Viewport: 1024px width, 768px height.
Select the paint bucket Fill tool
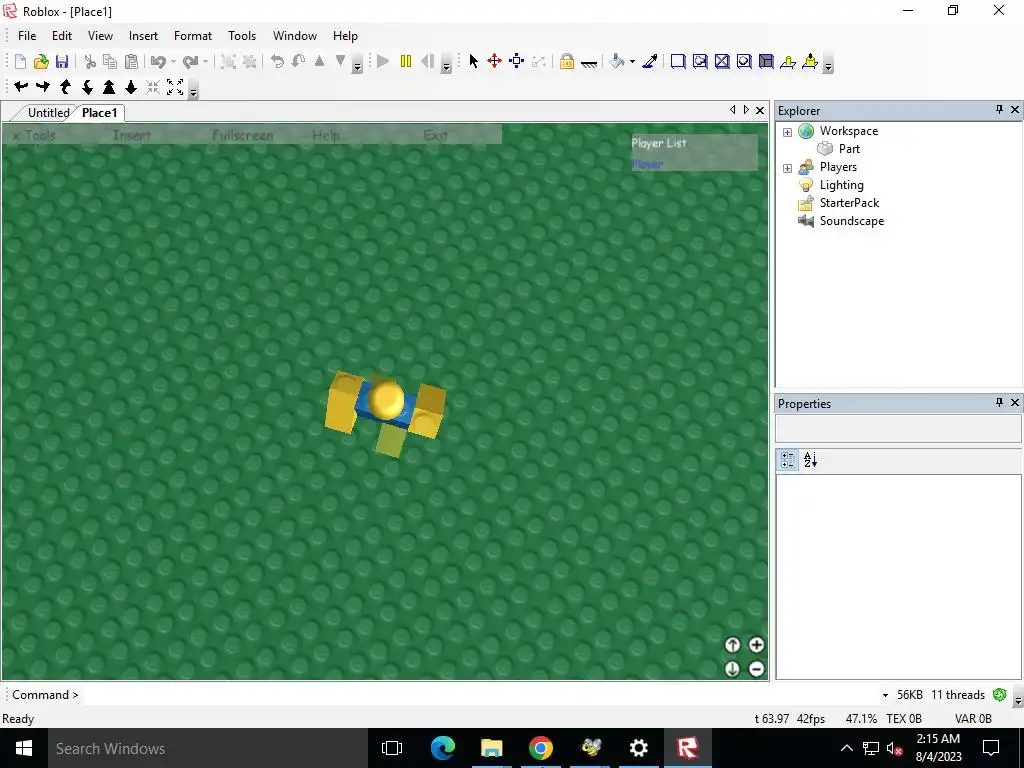pos(617,61)
